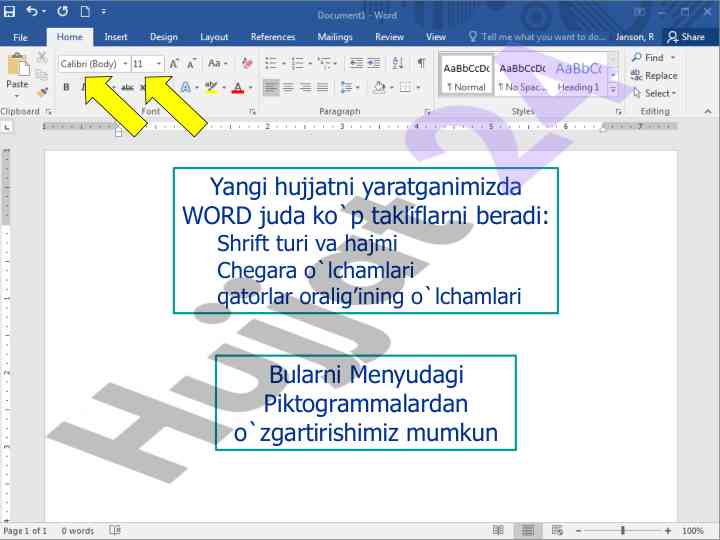Expand the Styles gallery More arrow
Image resolution: width=720 pixels, height=540 pixels.
point(613,90)
